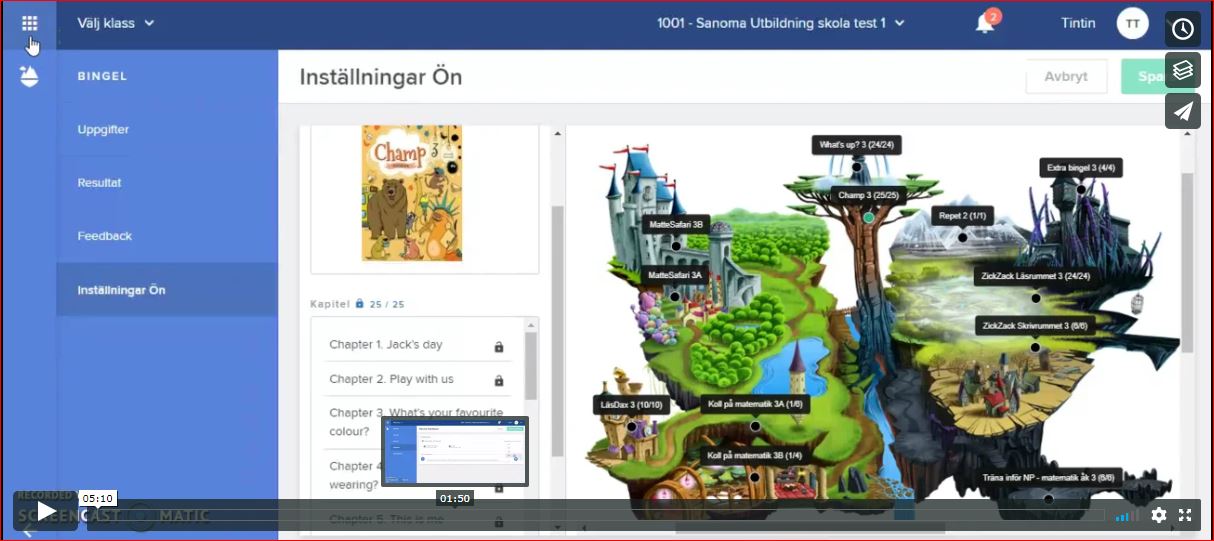Click the LäsDax 3 (10/10) label
Screen dimensions: 1214x541
[631, 405]
